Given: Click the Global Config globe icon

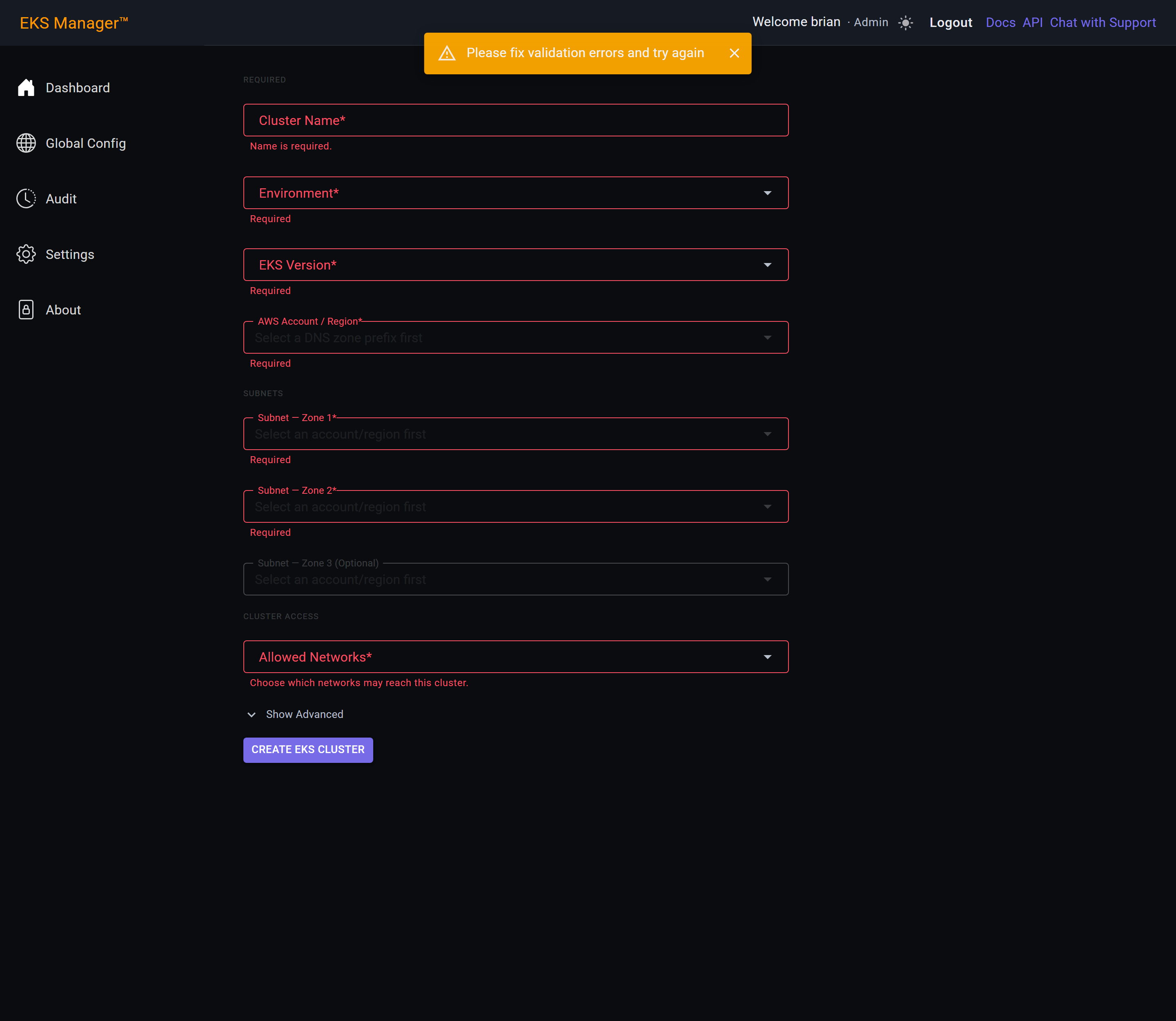Looking at the screenshot, I should [x=26, y=143].
